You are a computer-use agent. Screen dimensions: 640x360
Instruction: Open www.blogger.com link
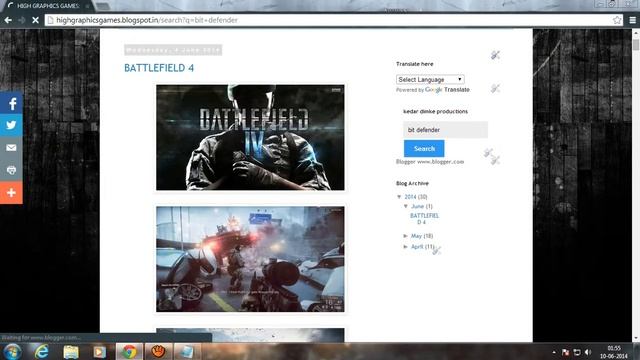tap(440, 162)
